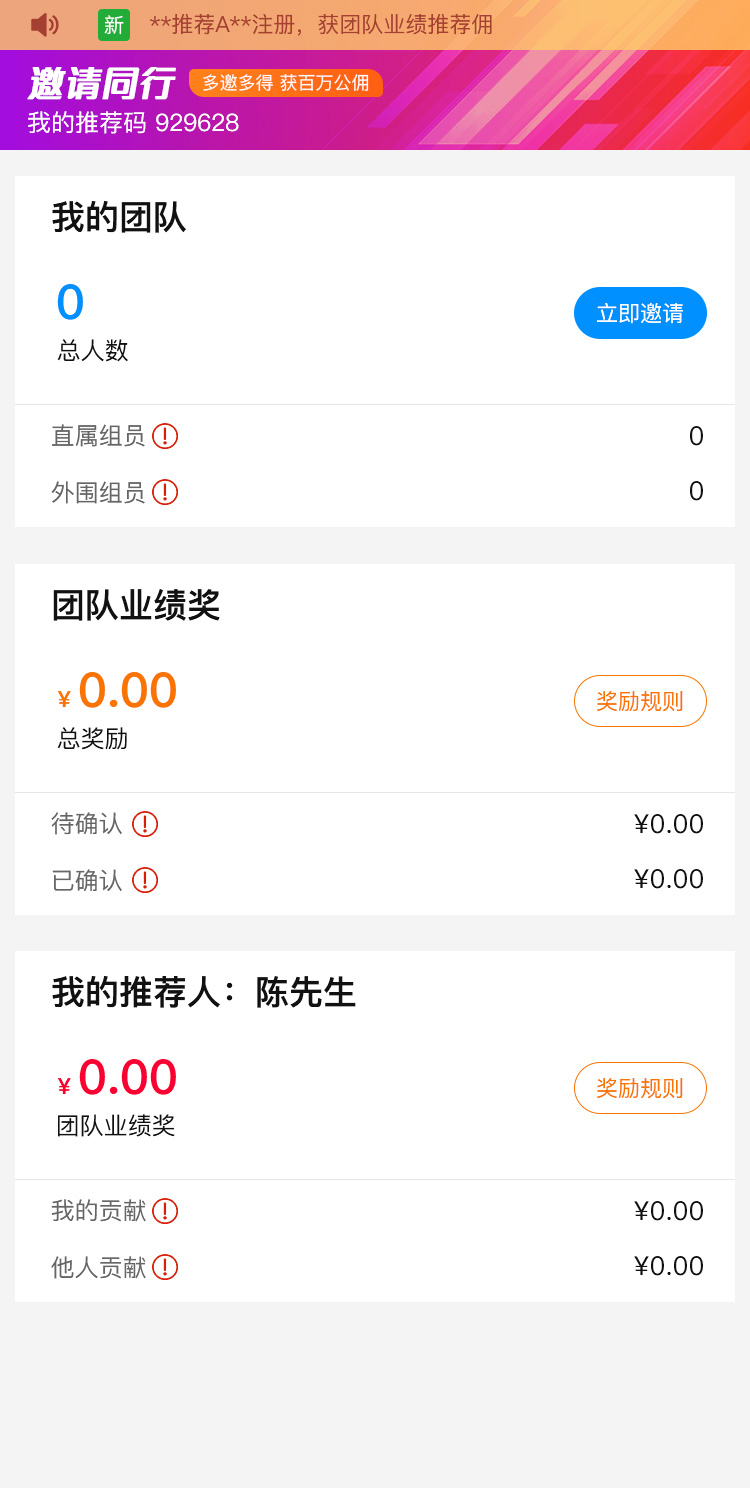
Task: Tap info icon beside 已确认
Action: [x=145, y=880]
